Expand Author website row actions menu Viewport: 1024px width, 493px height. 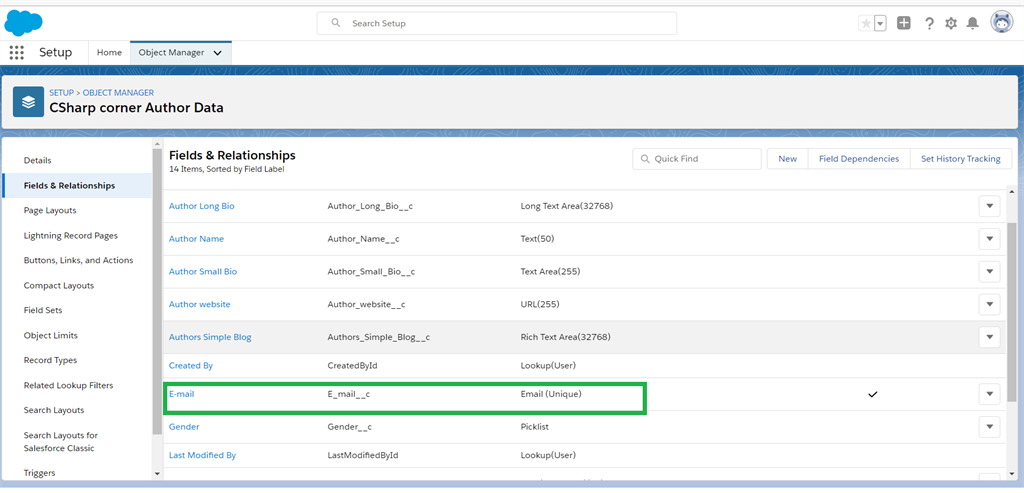[989, 304]
